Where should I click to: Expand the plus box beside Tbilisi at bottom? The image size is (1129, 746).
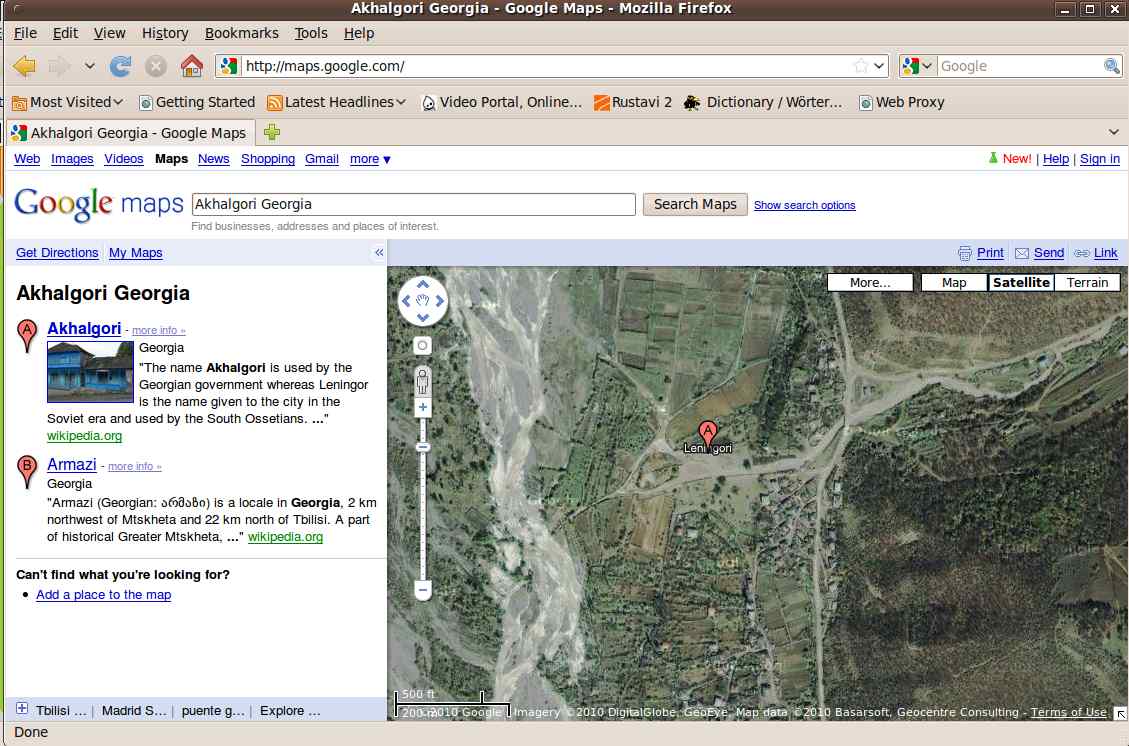point(22,709)
